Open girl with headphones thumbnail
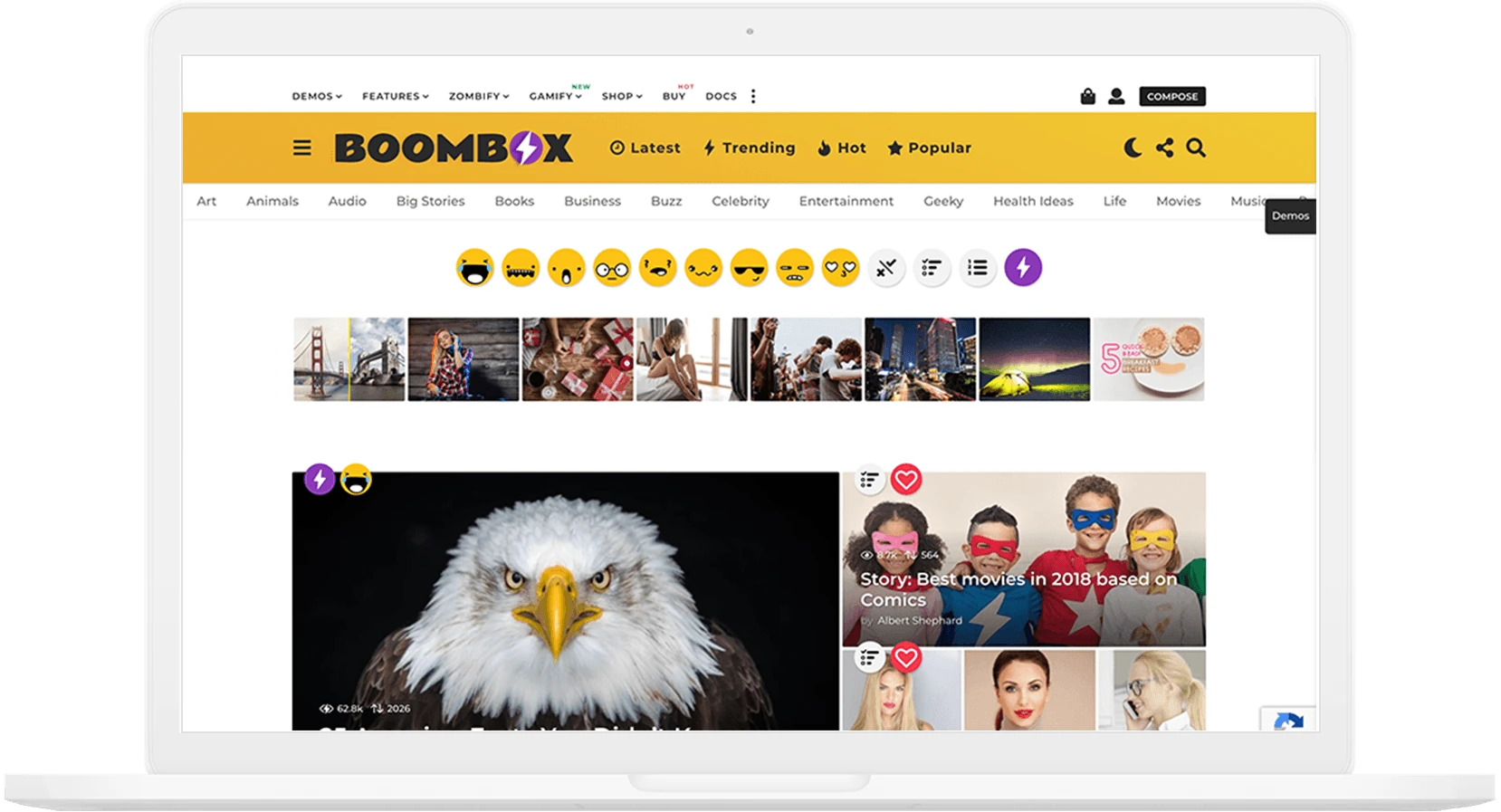The height and width of the screenshot is (812, 1501). pos(464,359)
